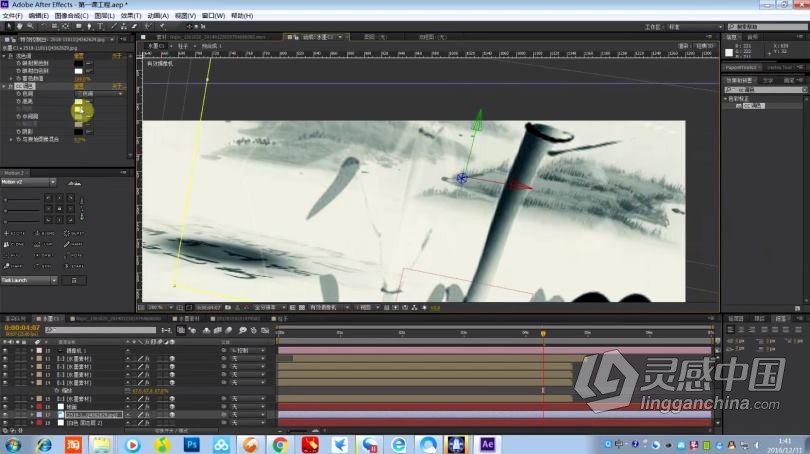Open the Graph Editor in timeline
810x454 pixels.
265,330
